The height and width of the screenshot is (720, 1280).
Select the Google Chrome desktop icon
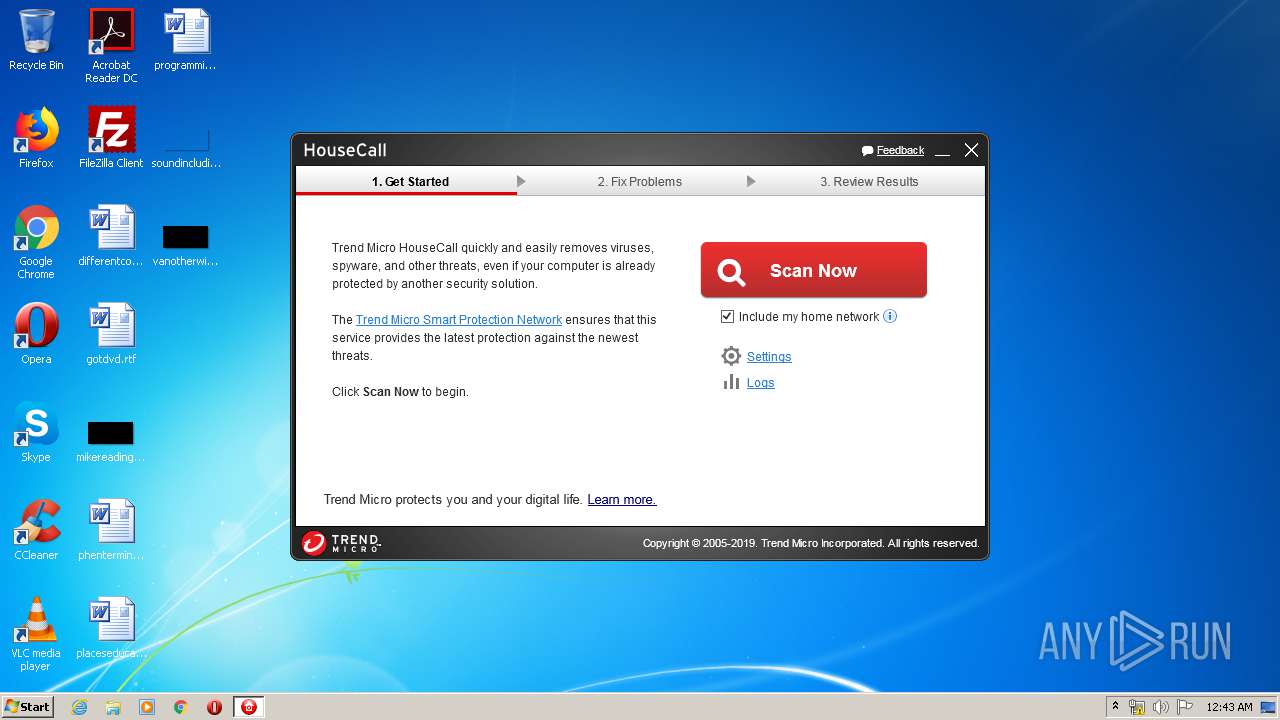coord(36,242)
